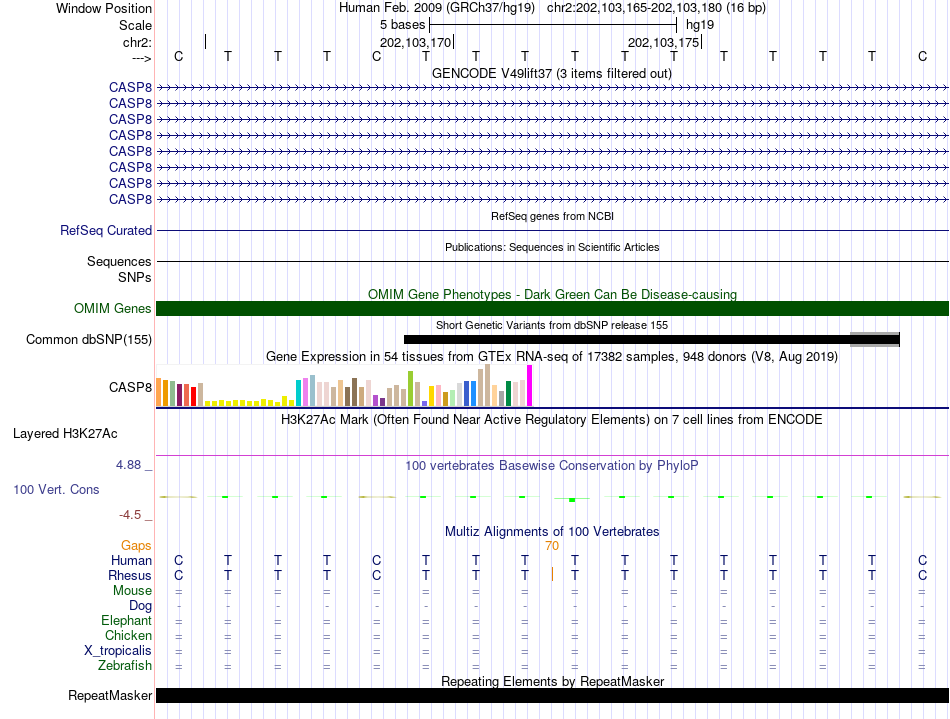The width and height of the screenshot is (950, 719).
Task: Click the hg19 assembly text
Action: coord(700,25)
